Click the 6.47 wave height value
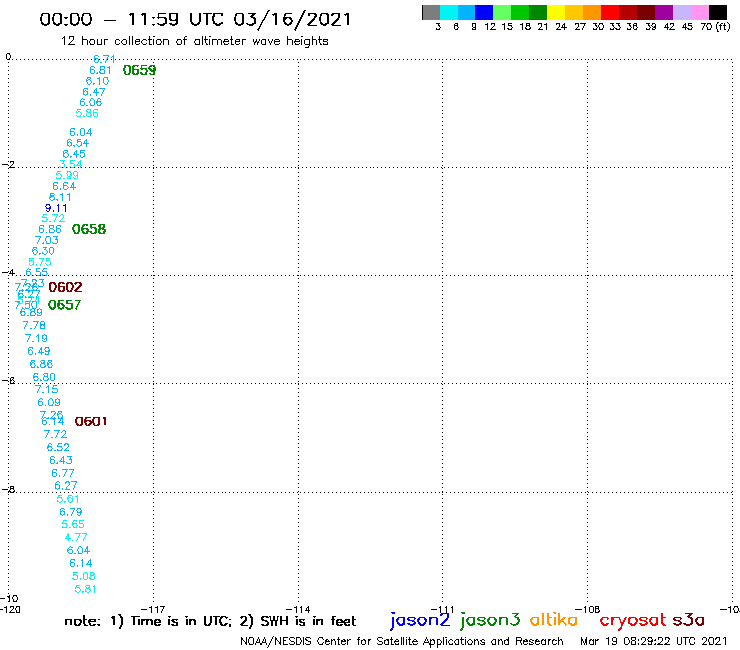 click(94, 92)
